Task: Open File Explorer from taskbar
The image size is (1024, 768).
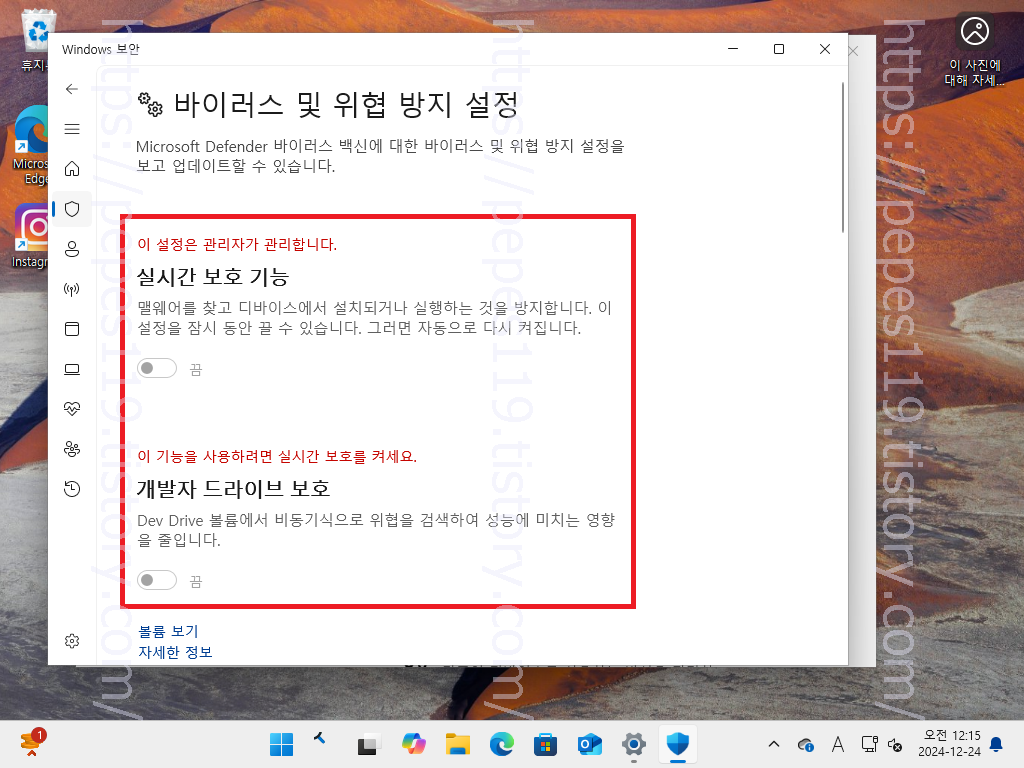Action: coord(458,744)
